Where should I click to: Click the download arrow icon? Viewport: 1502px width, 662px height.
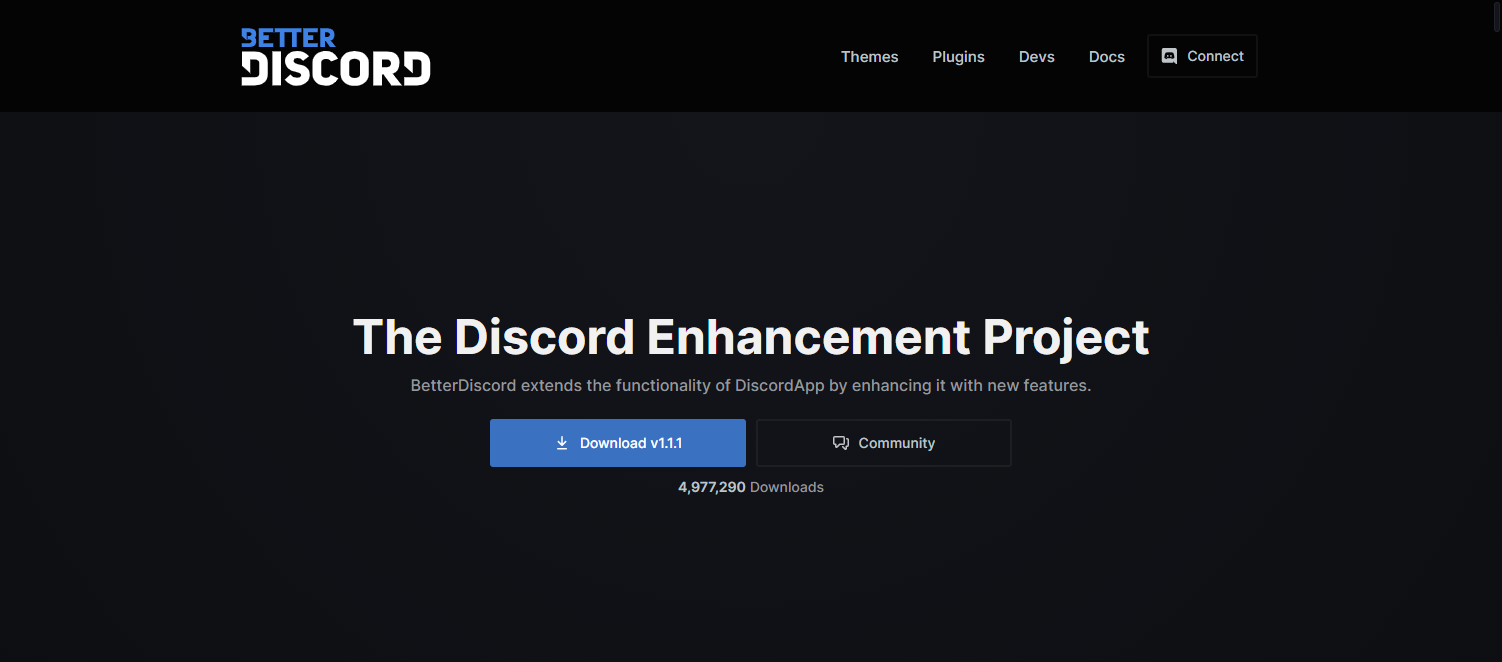pyautogui.click(x=562, y=443)
